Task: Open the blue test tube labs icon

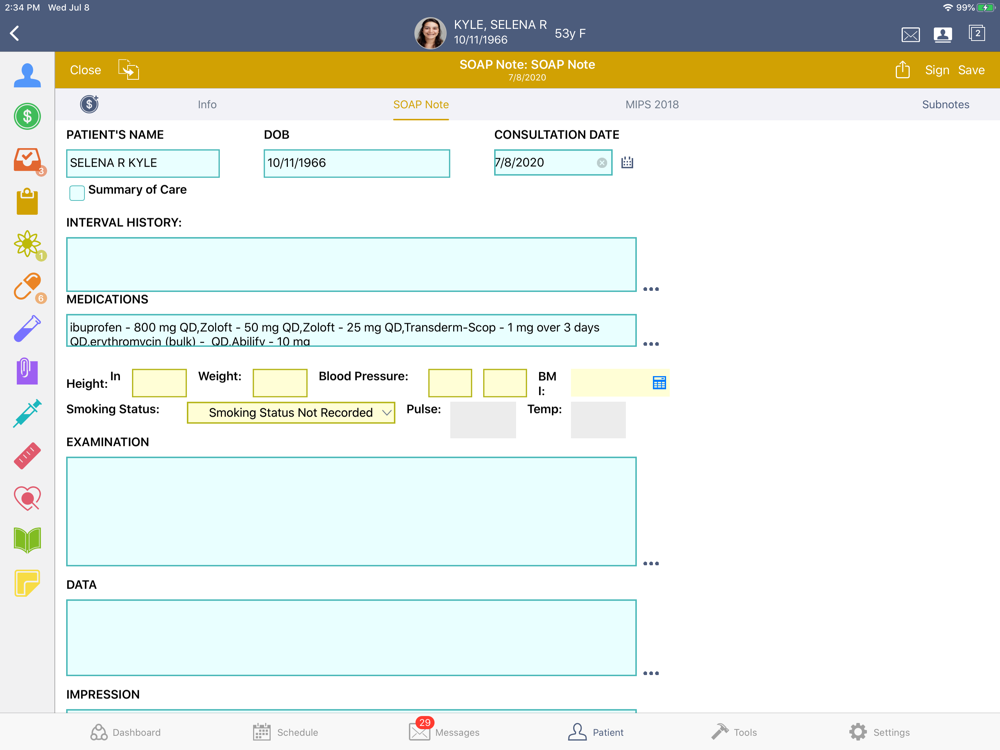Action: tap(27, 329)
